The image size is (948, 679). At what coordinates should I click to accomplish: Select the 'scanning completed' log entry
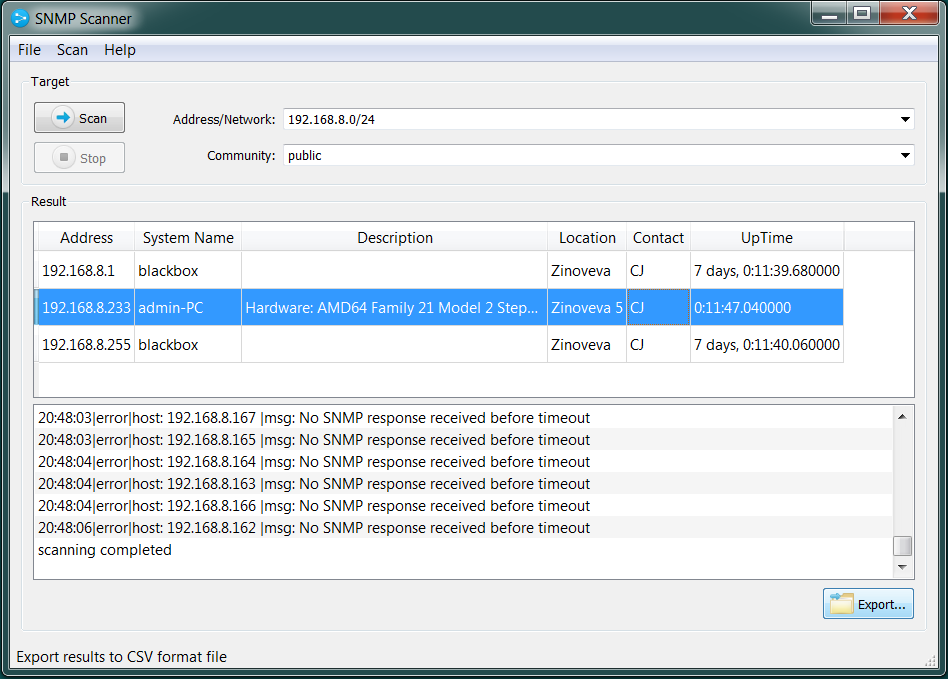pos(104,549)
